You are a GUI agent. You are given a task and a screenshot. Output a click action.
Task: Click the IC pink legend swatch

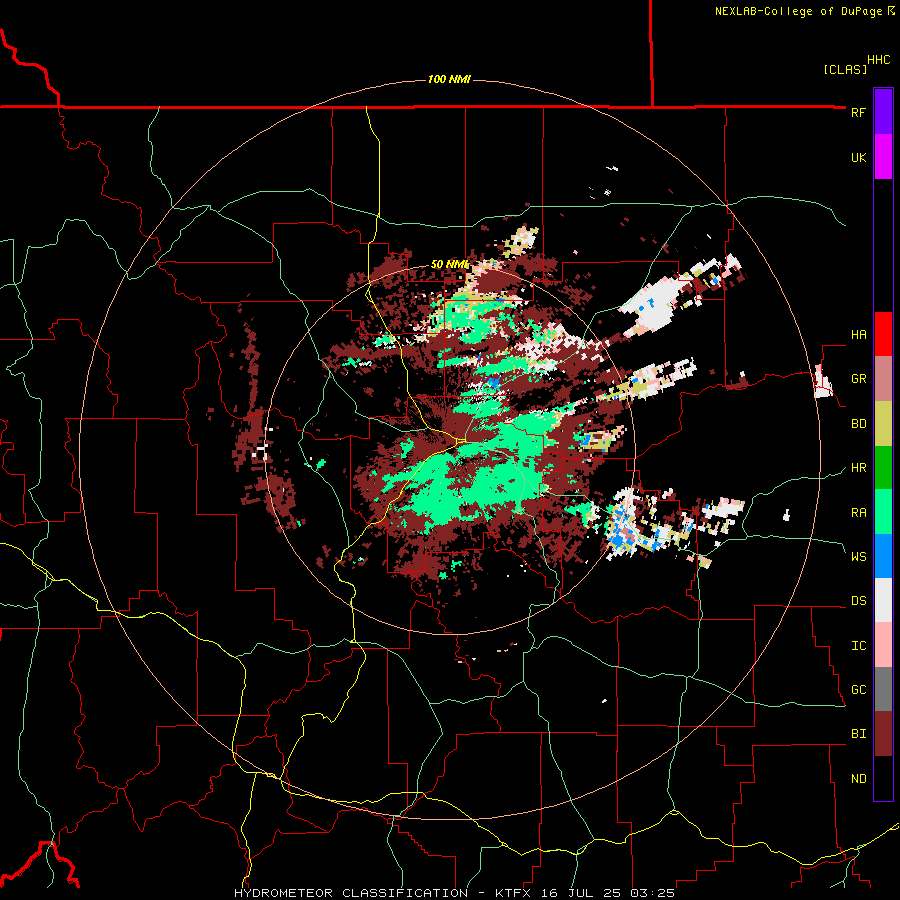click(x=883, y=645)
